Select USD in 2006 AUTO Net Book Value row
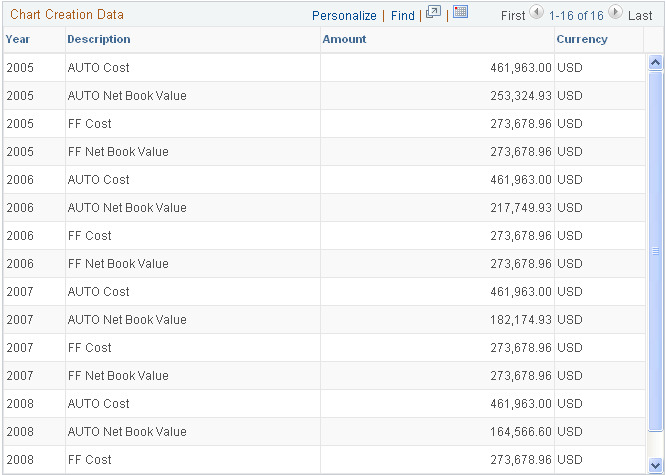Viewport: 666px width, 475px height. point(570,208)
